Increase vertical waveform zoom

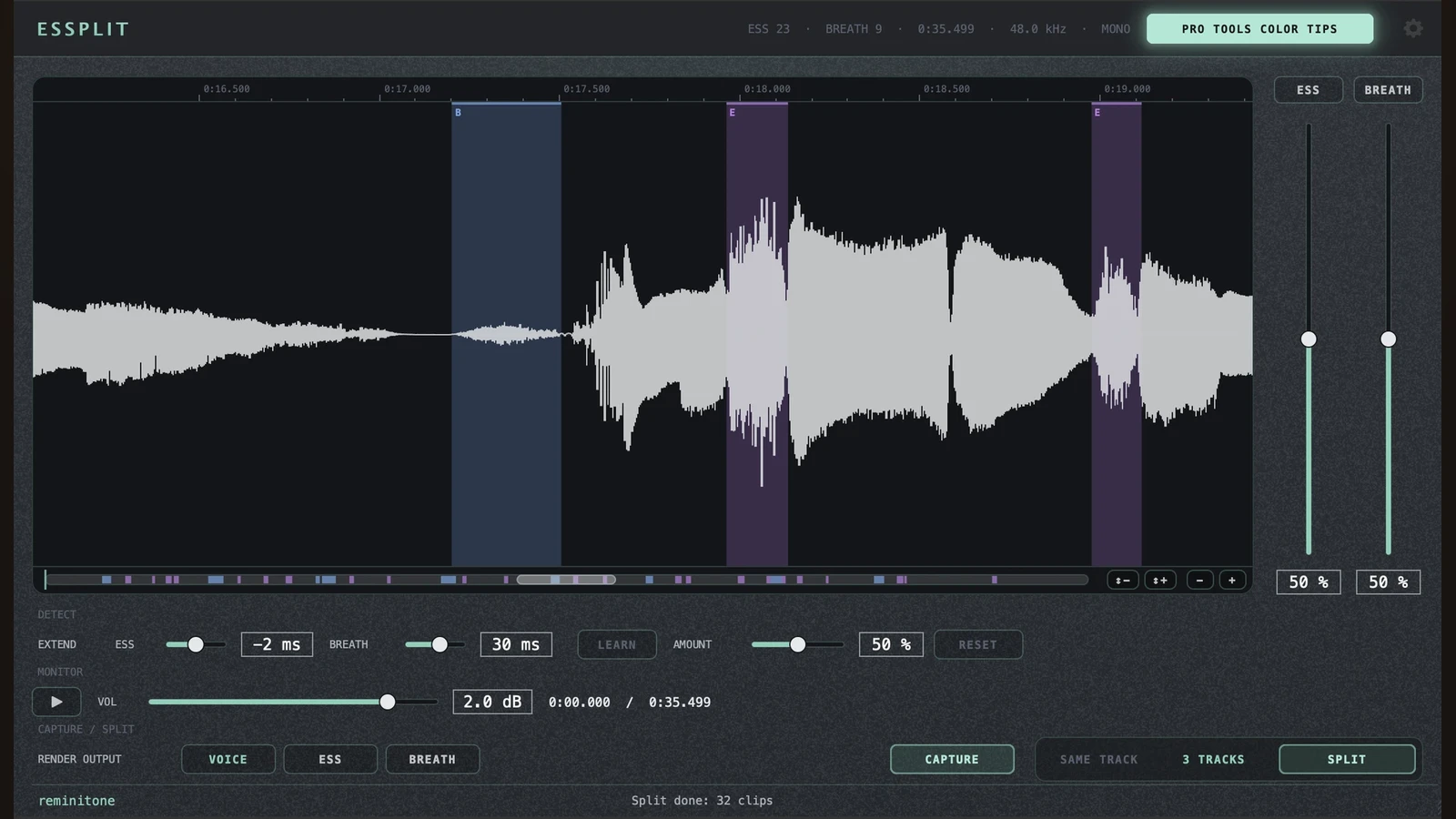(x=1160, y=581)
